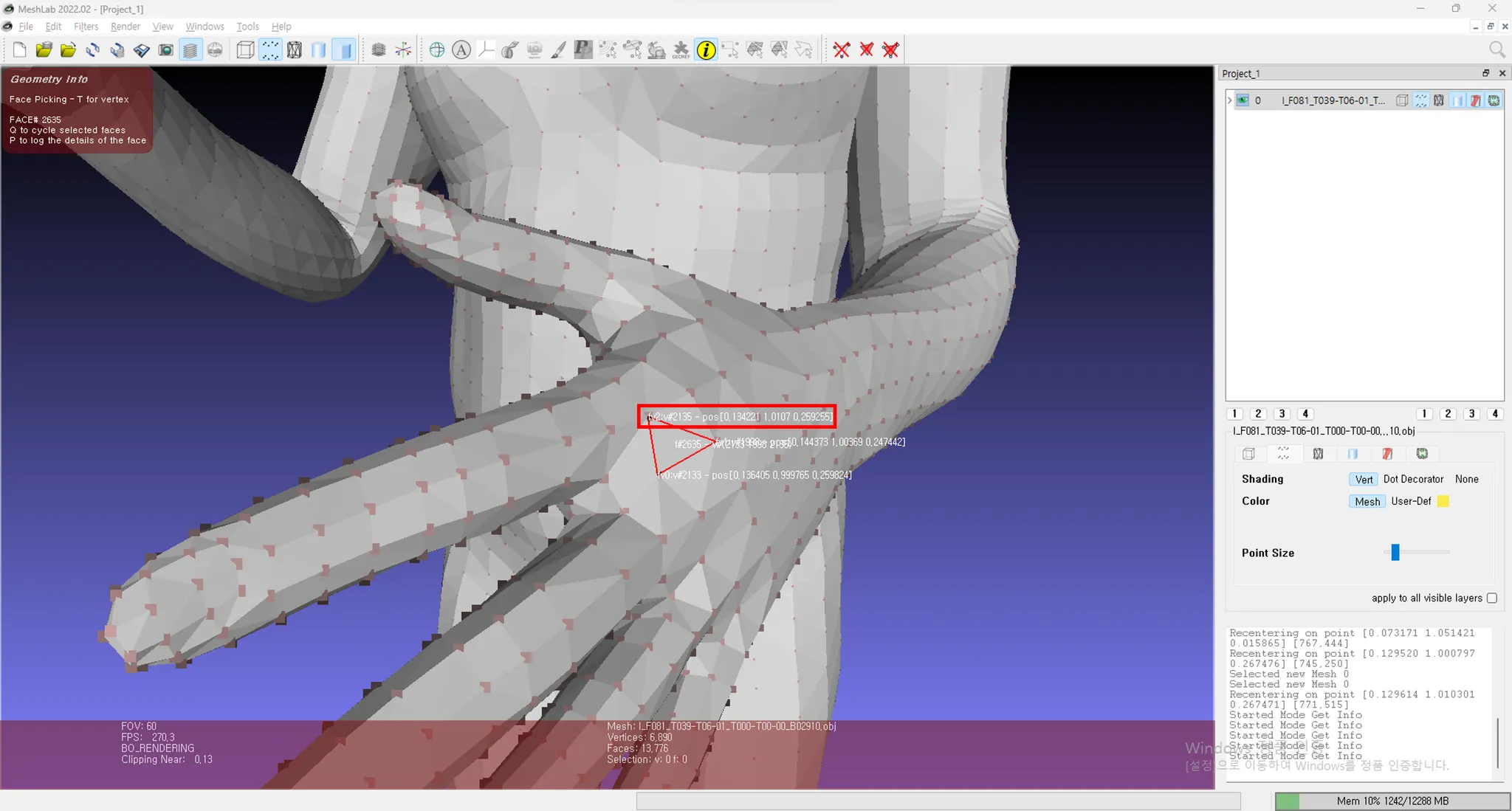Click the yellow user-defined color swatch
The width and height of the screenshot is (1512, 811).
click(x=1443, y=501)
